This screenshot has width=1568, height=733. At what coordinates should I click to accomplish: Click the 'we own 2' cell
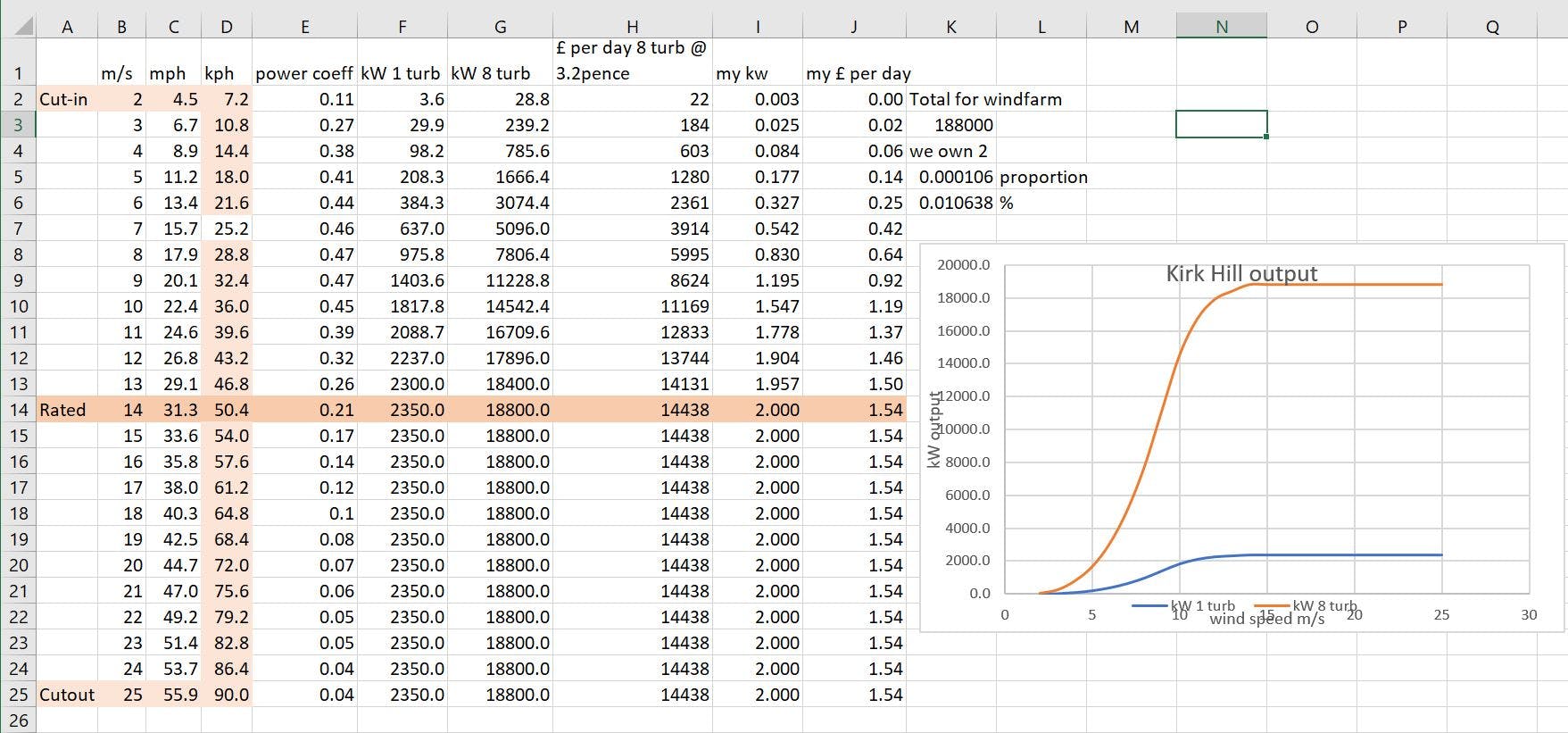[951, 151]
